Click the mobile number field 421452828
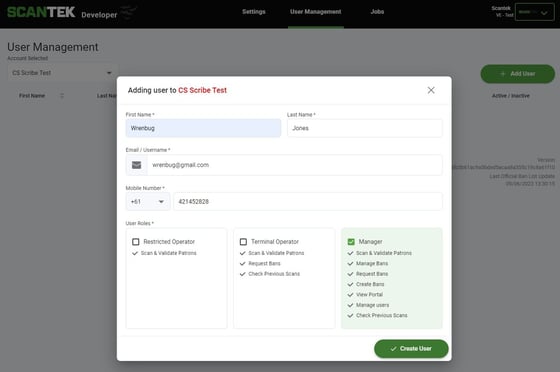Image resolution: width=560 pixels, height=372 pixels. click(308, 202)
